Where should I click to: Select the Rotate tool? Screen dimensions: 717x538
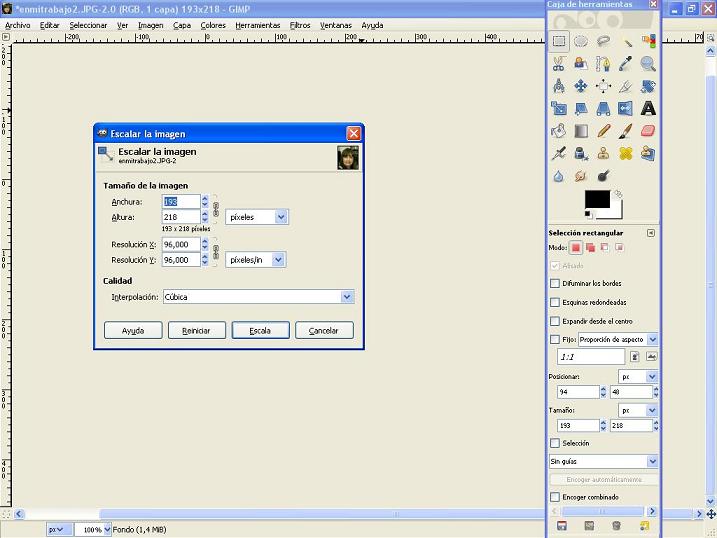[648, 86]
